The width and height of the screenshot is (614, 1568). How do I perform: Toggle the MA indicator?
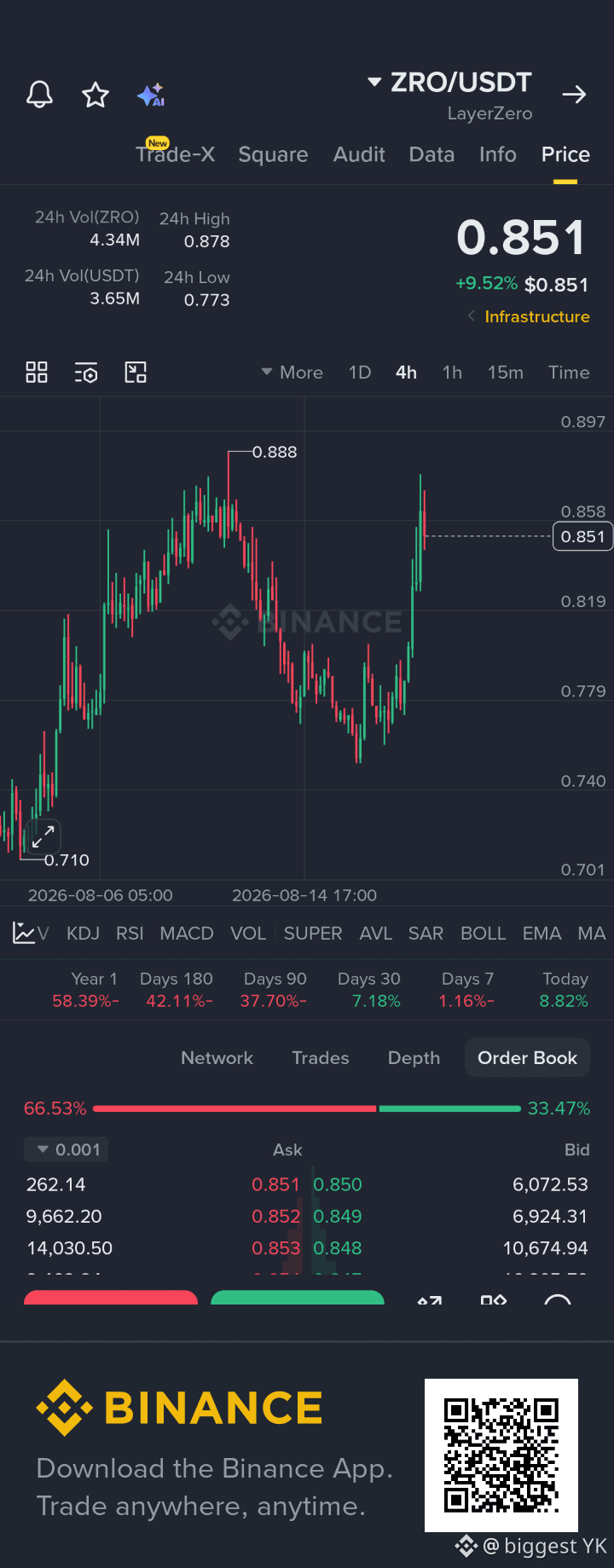(592, 934)
